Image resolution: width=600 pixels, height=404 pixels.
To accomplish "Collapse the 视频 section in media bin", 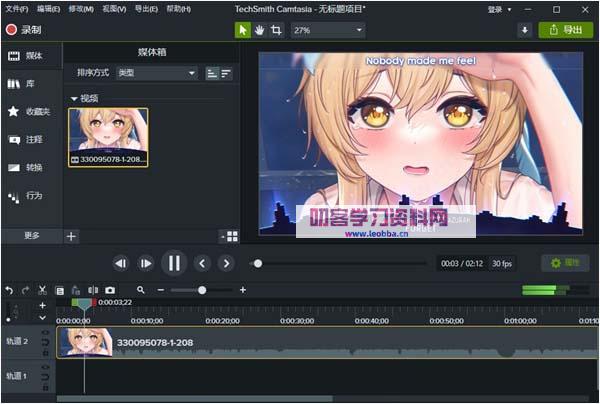I will coord(74,98).
